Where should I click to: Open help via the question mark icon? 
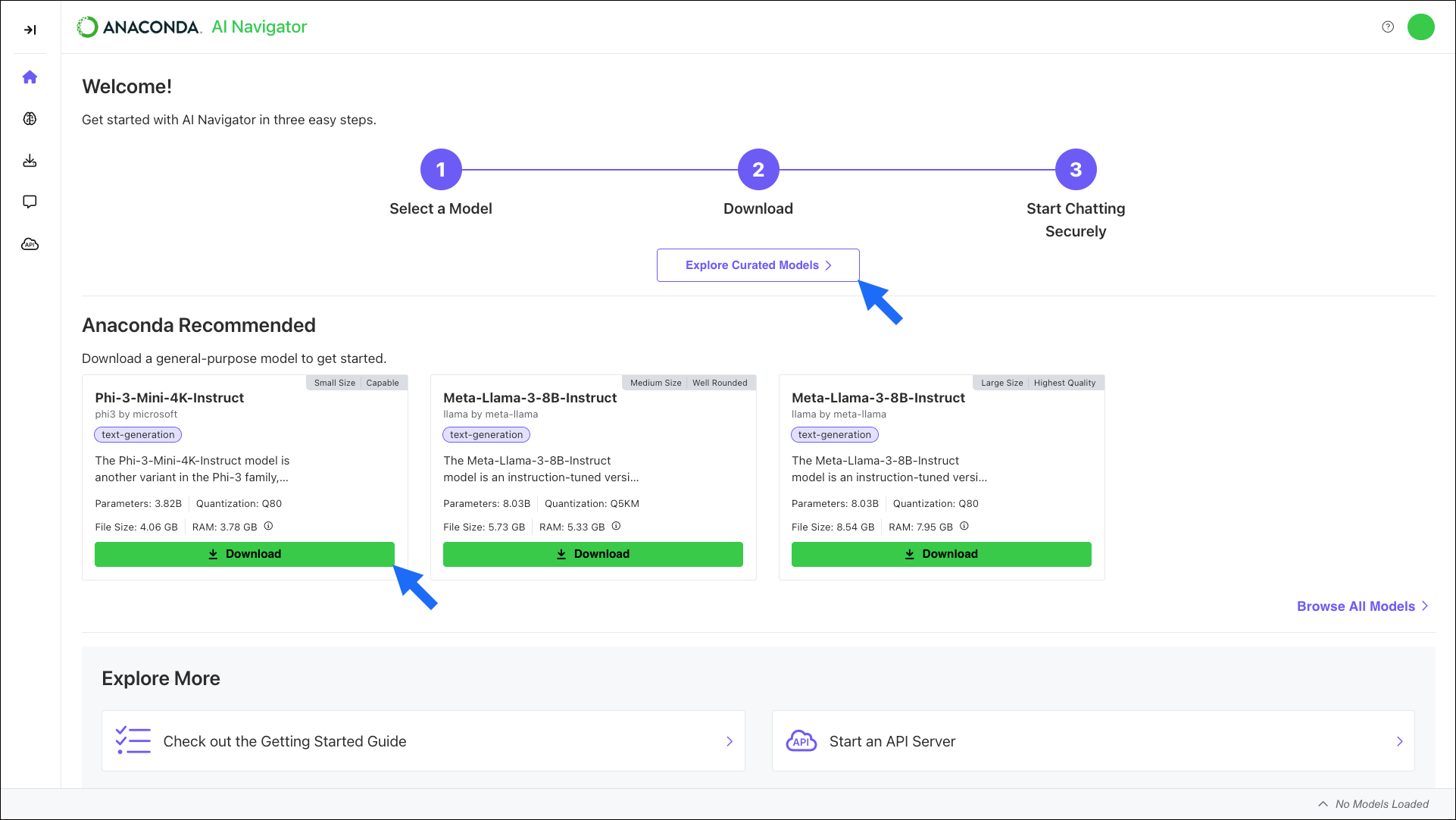click(1387, 27)
